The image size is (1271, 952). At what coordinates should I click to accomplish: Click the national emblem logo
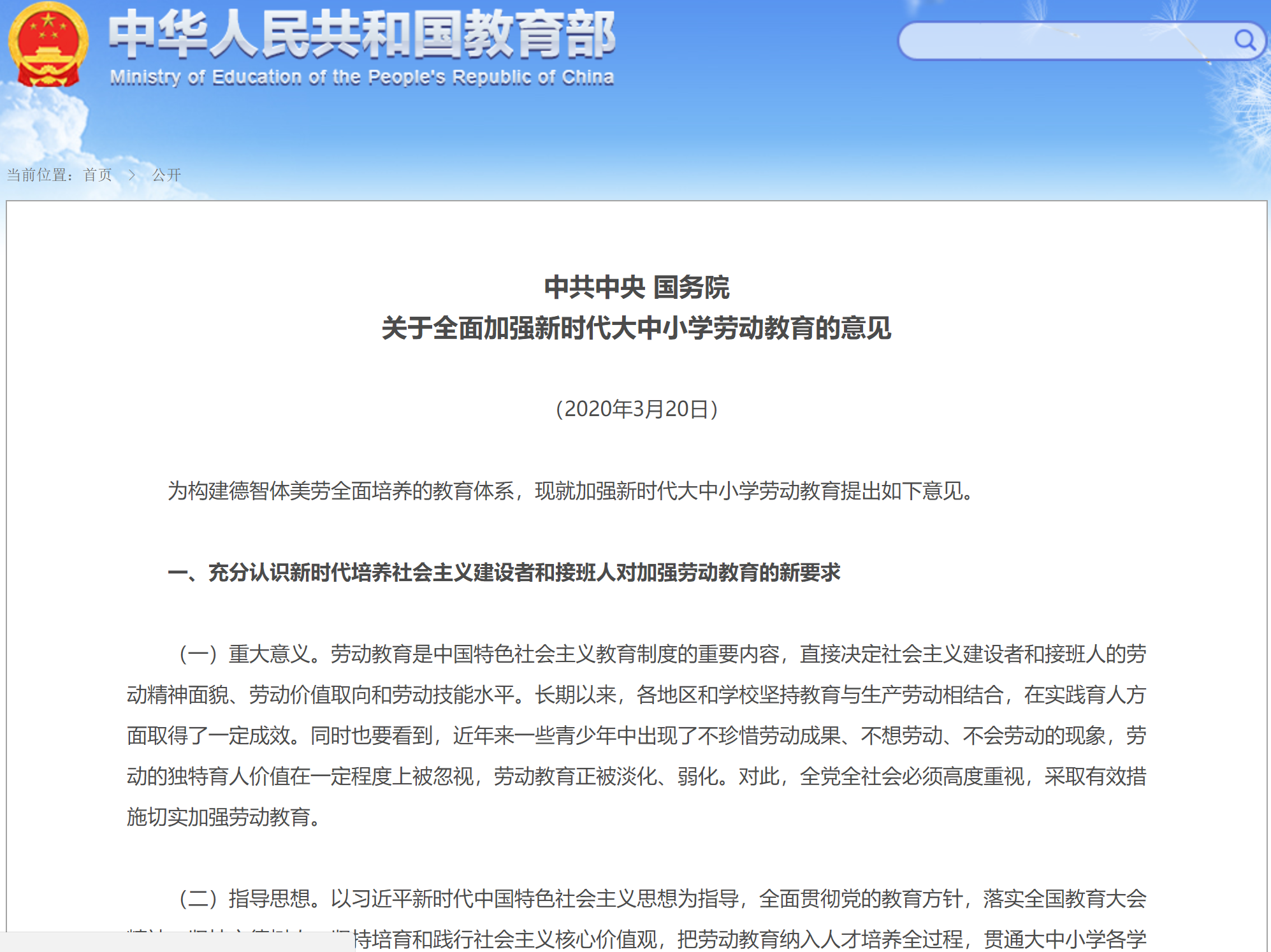pyautogui.click(x=48, y=45)
